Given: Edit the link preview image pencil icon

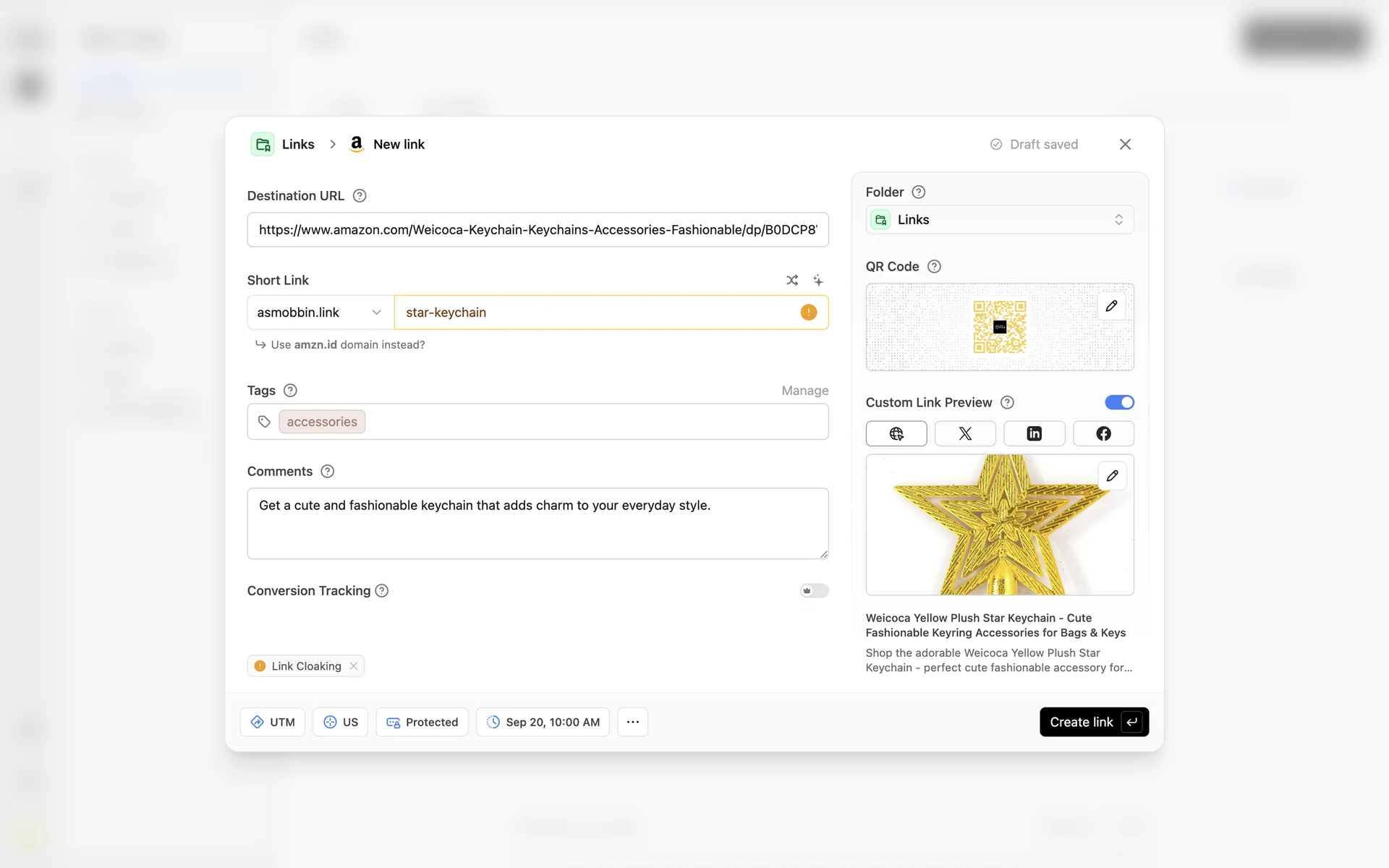Looking at the screenshot, I should [1112, 476].
